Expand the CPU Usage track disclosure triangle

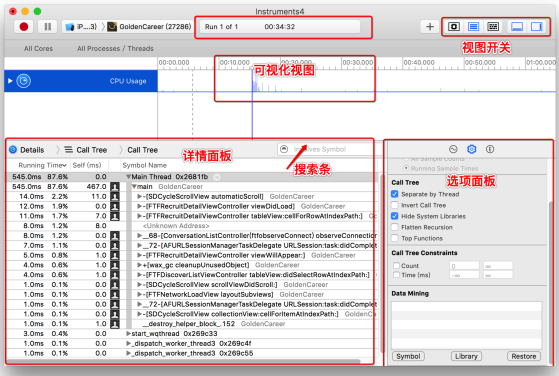click(10, 81)
